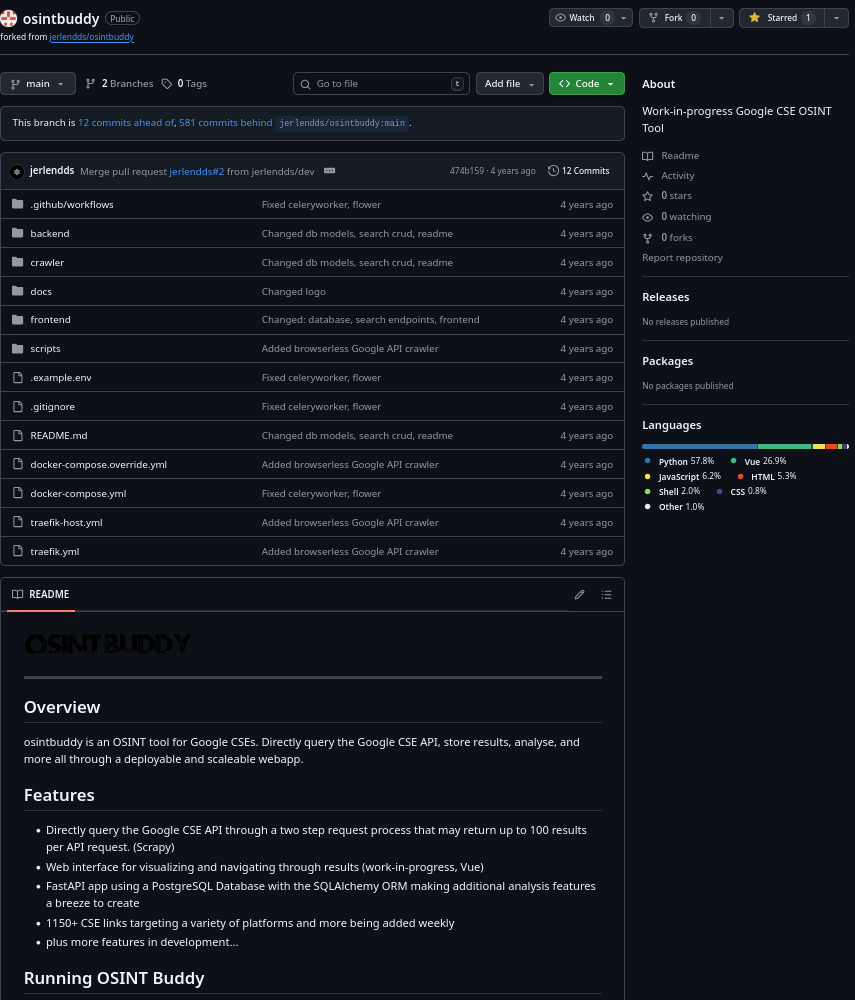Click Report repository link
The width and height of the screenshot is (855, 1000).
(x=682, y=258)
